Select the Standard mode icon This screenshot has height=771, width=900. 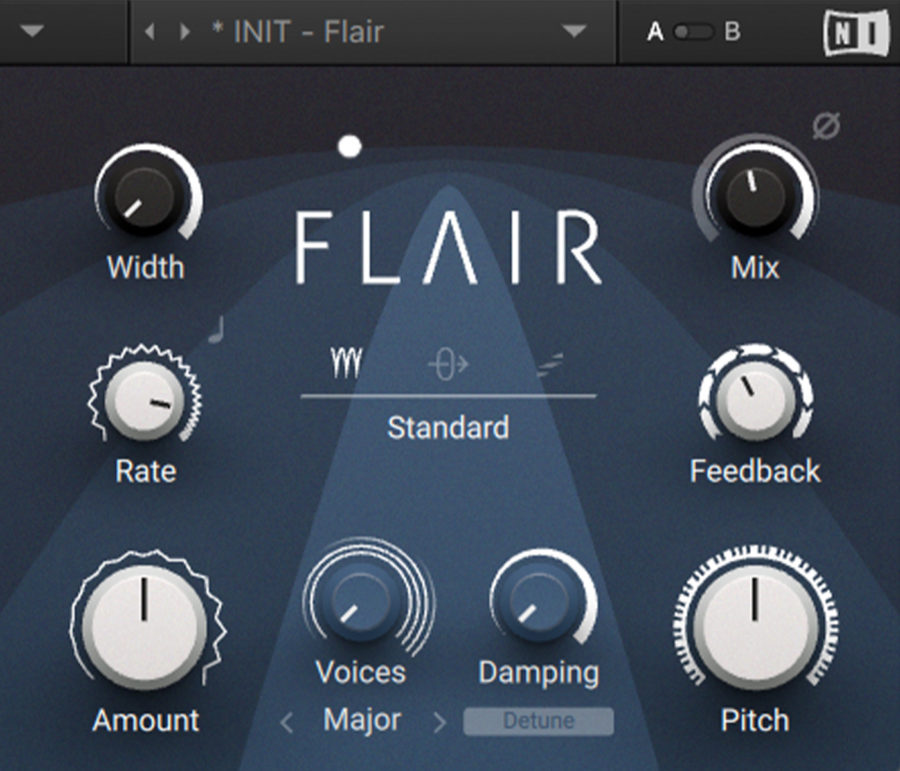click(345, 363)
